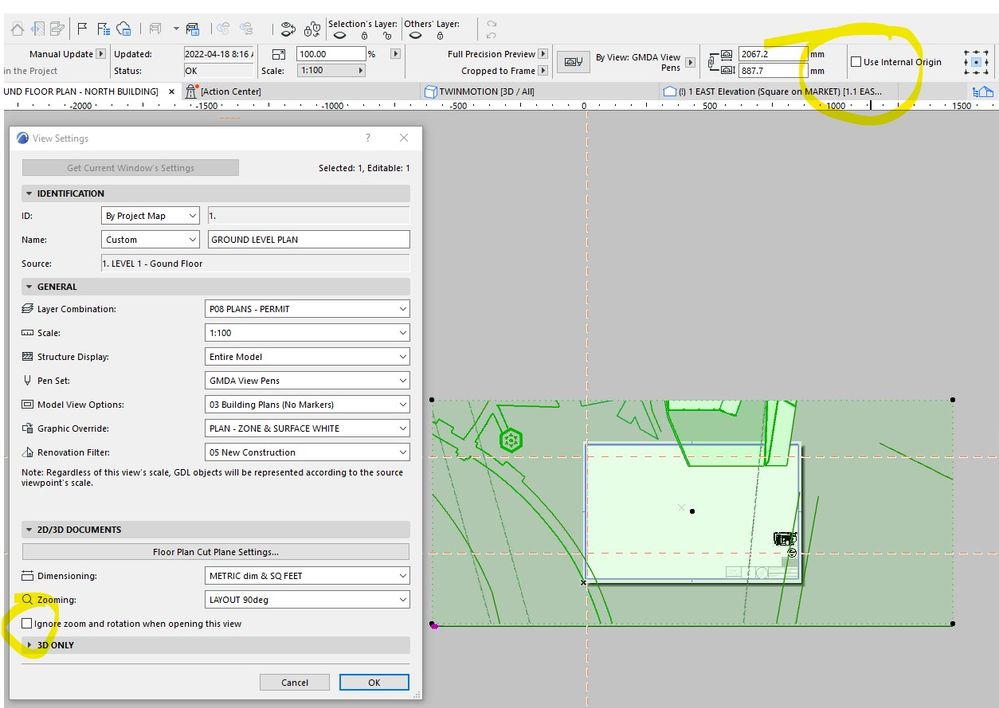Screen dimensions: 999x708
Task: Click the pen set icon button
Action: tap(572, 62)
